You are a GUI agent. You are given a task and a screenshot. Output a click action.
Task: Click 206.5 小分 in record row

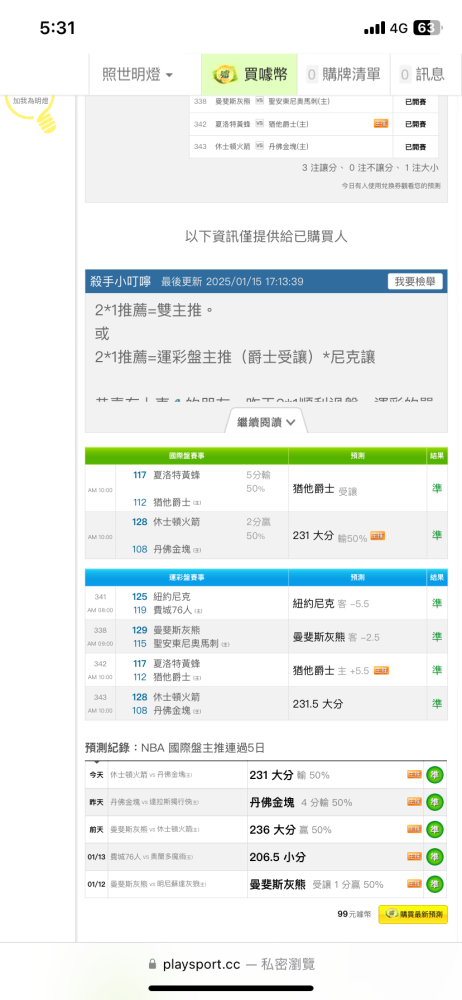(x=279, y=857)
